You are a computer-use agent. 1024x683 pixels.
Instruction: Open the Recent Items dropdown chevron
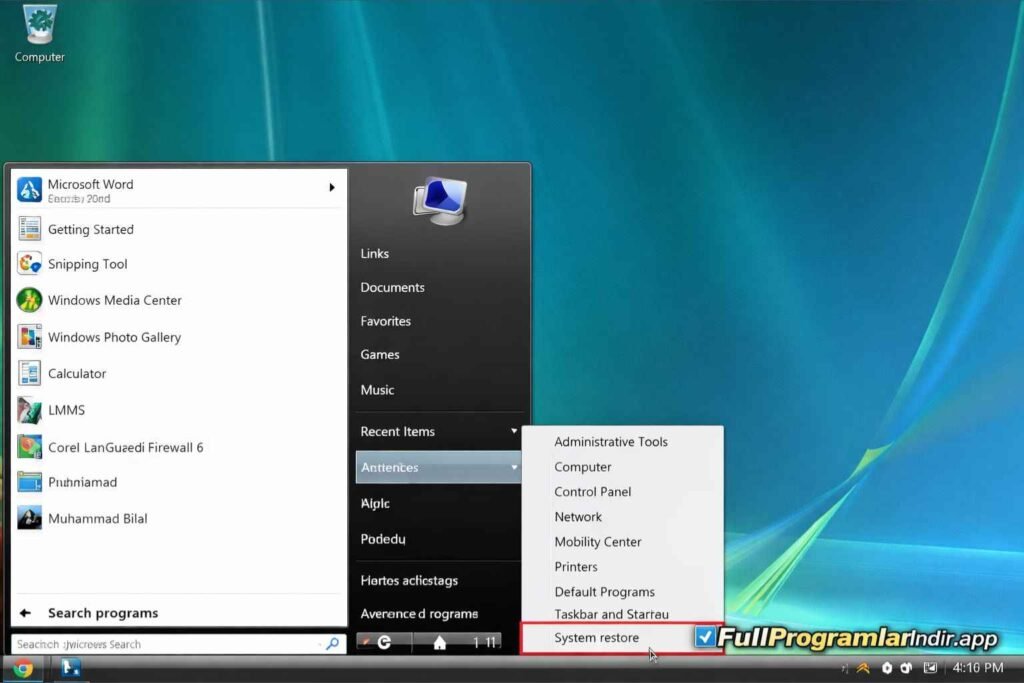click(515, 431)
